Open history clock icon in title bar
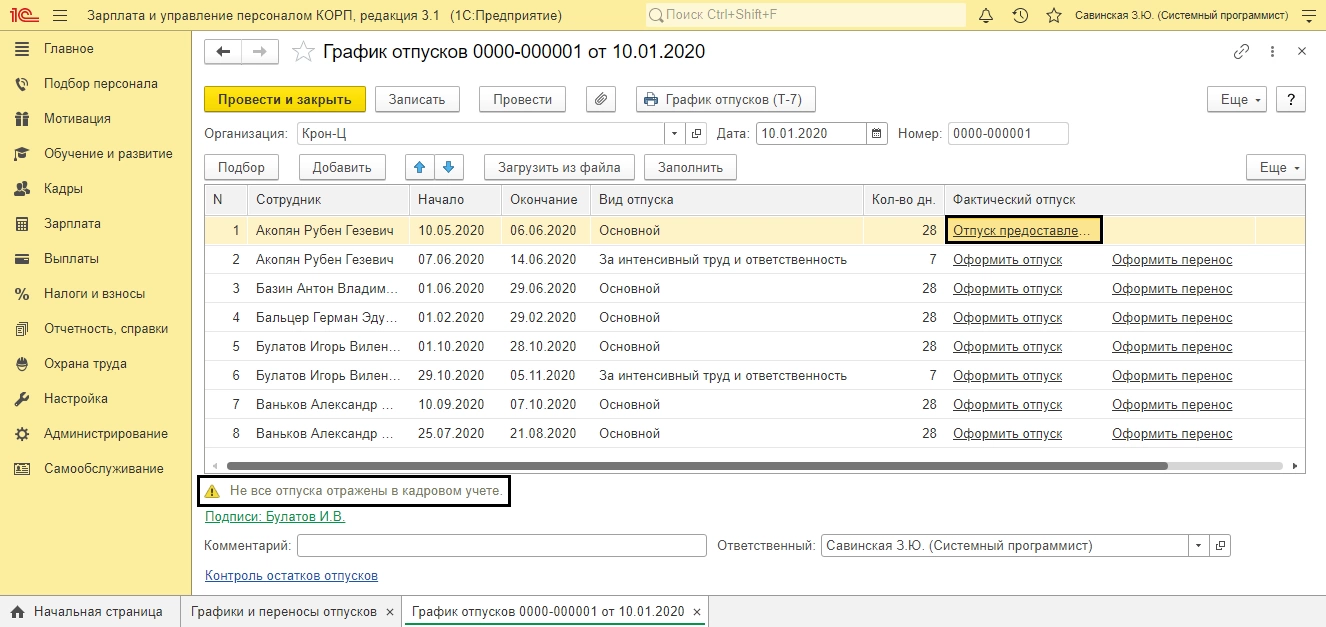The image size is (1326, 627). point(1020,16)
